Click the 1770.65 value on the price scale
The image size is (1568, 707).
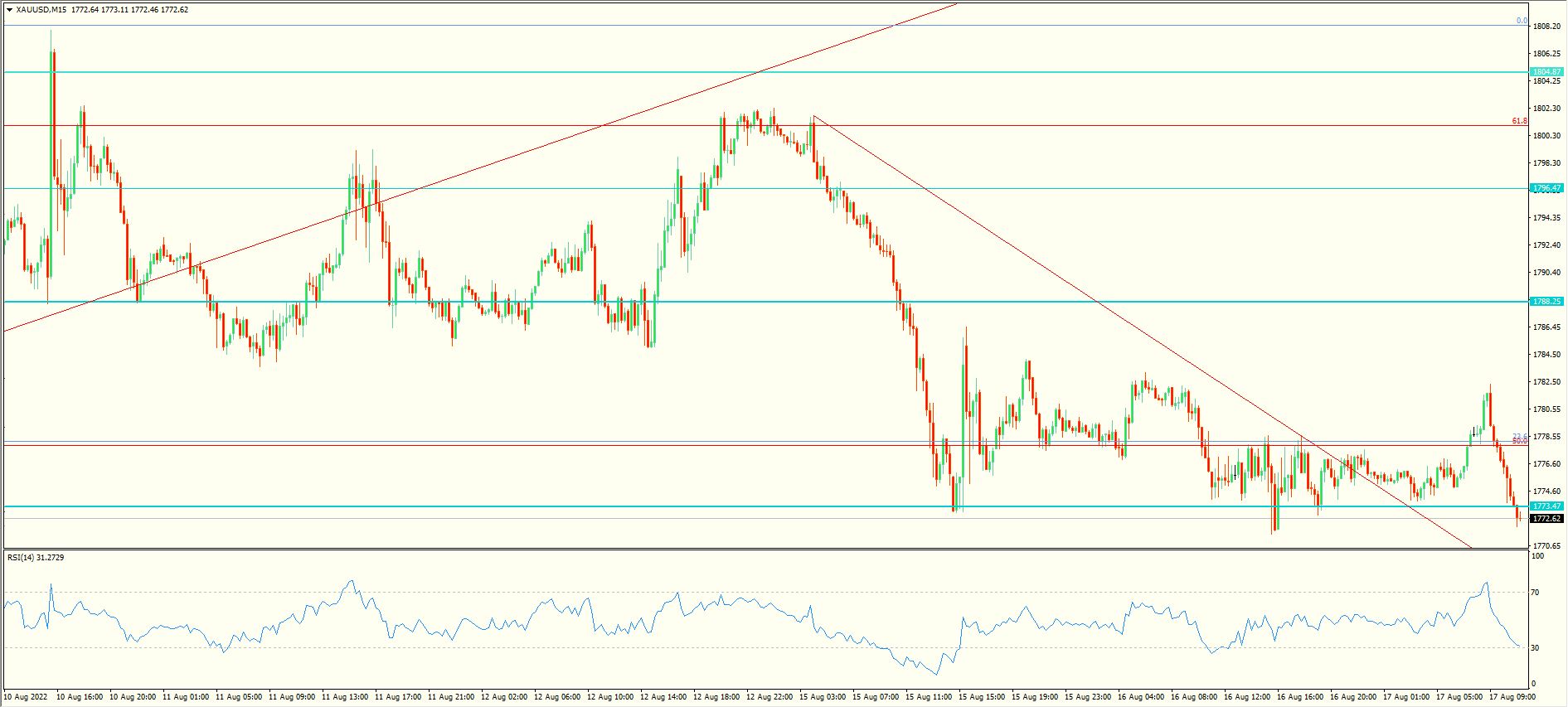click(x=1547, y=546)
